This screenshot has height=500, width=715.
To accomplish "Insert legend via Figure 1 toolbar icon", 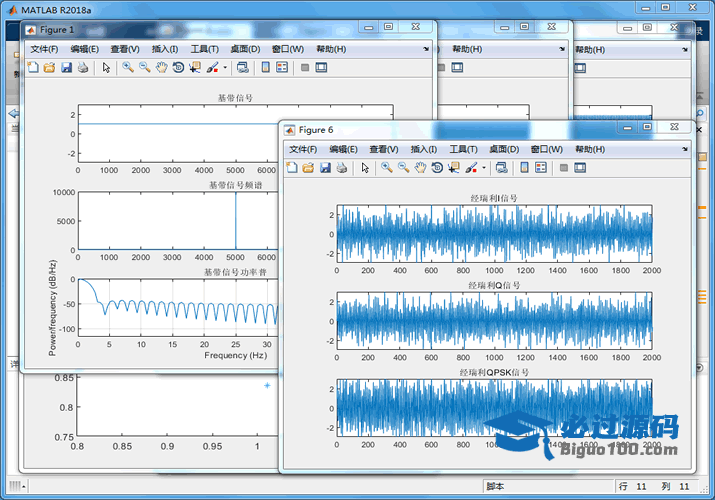I will (x=282, y=67).
